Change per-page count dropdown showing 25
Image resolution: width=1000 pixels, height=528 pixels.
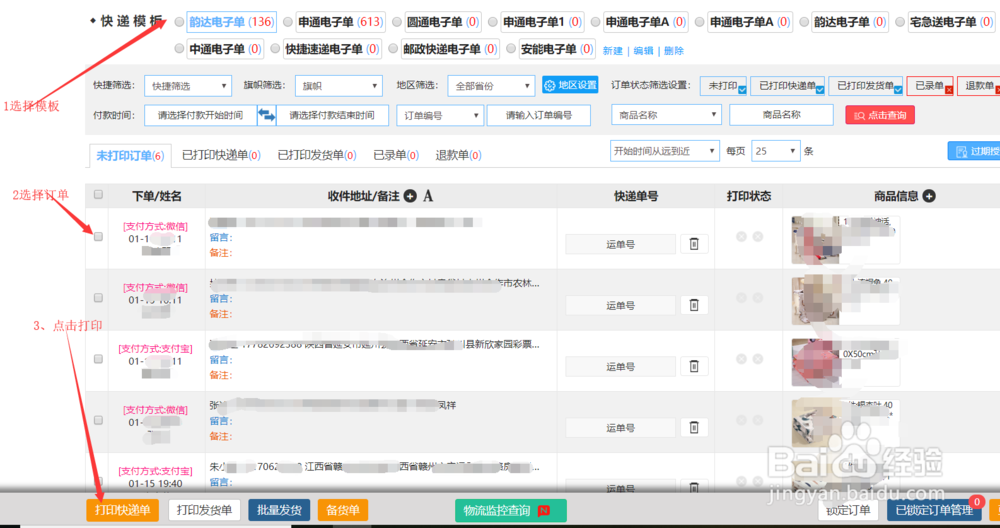[x=776, y=151]
